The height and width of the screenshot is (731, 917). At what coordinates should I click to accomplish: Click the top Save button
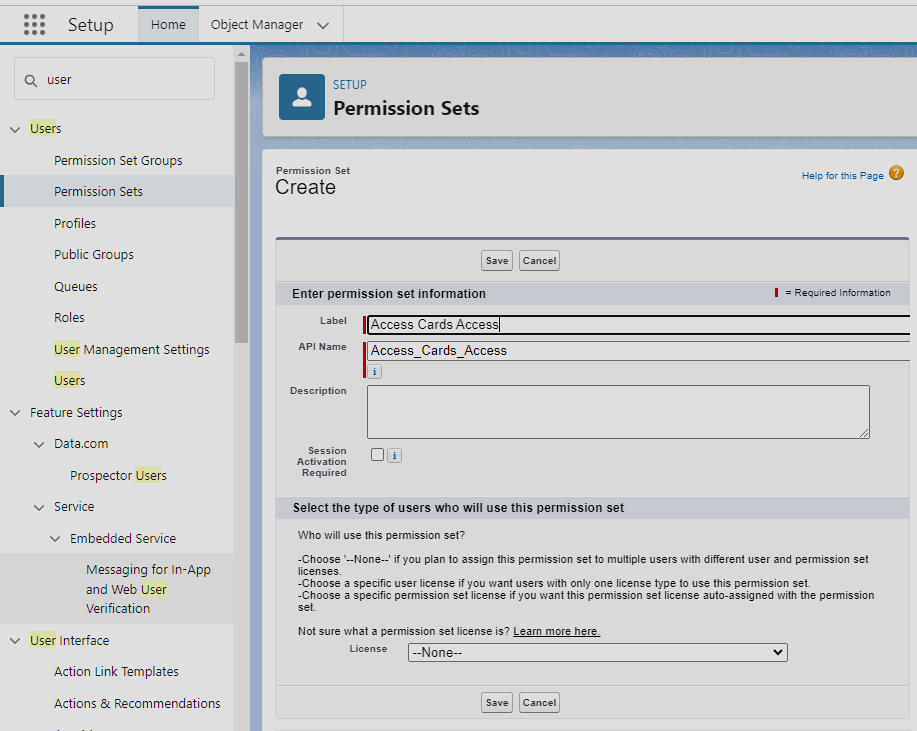pos(497,261)
